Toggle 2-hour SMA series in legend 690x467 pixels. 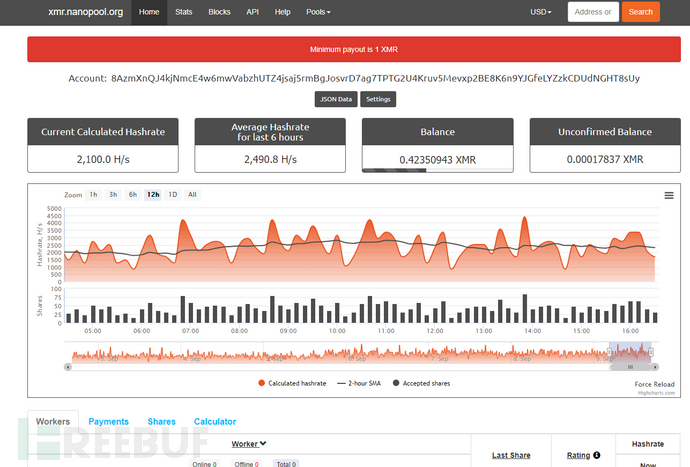tap(359, 383)
